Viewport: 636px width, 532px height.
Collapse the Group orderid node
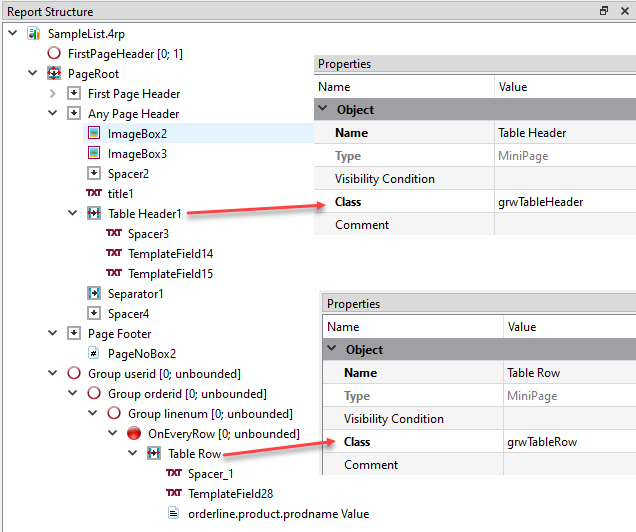(x=73, y=393)
